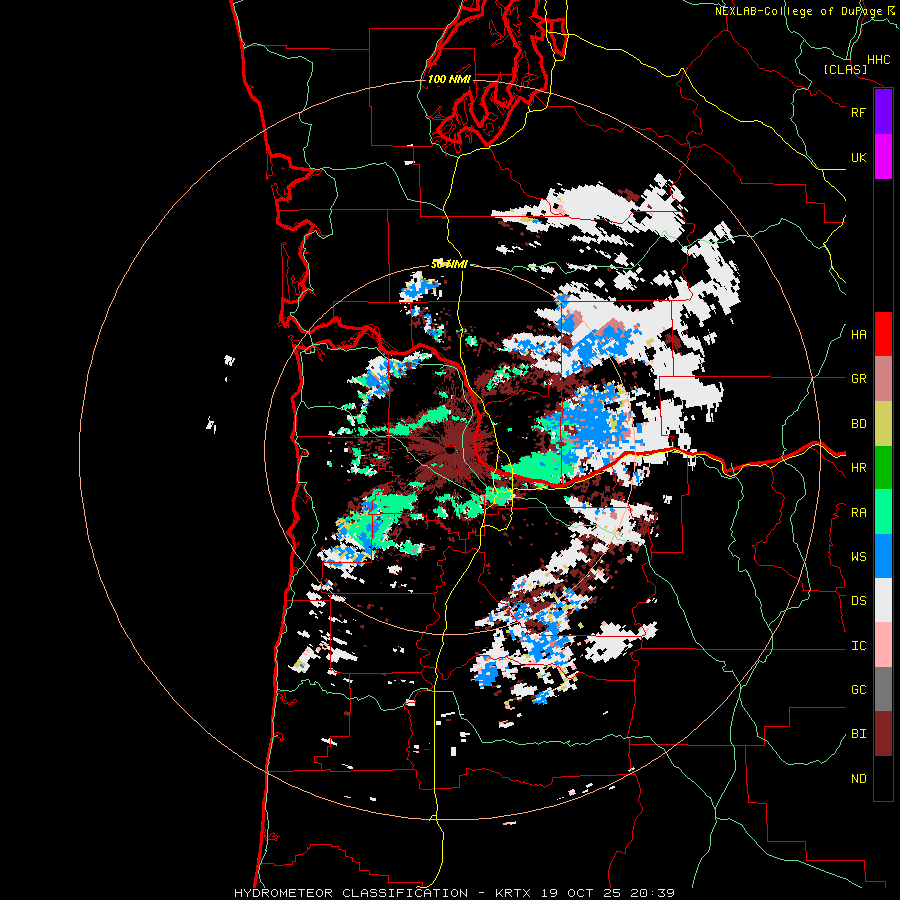Click the HR legend label

pyautogui.click(x=858, y=468)
